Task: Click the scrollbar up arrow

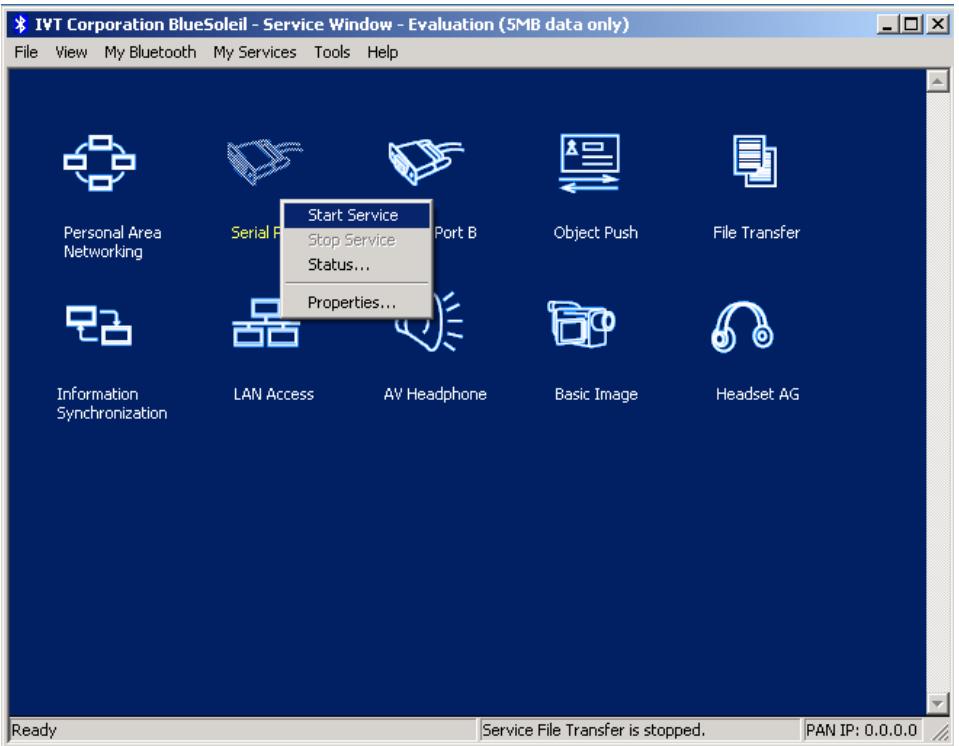Action: point(937,81)
